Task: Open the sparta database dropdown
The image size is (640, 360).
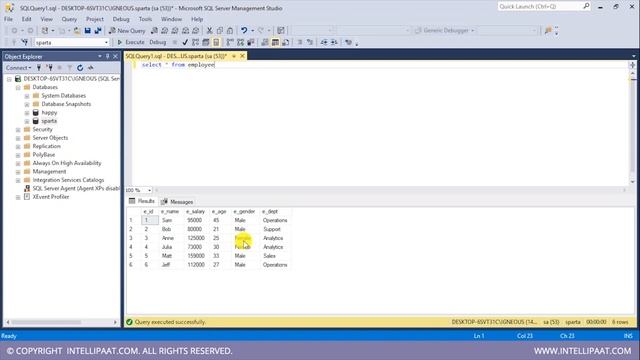Action: (106, 42)
